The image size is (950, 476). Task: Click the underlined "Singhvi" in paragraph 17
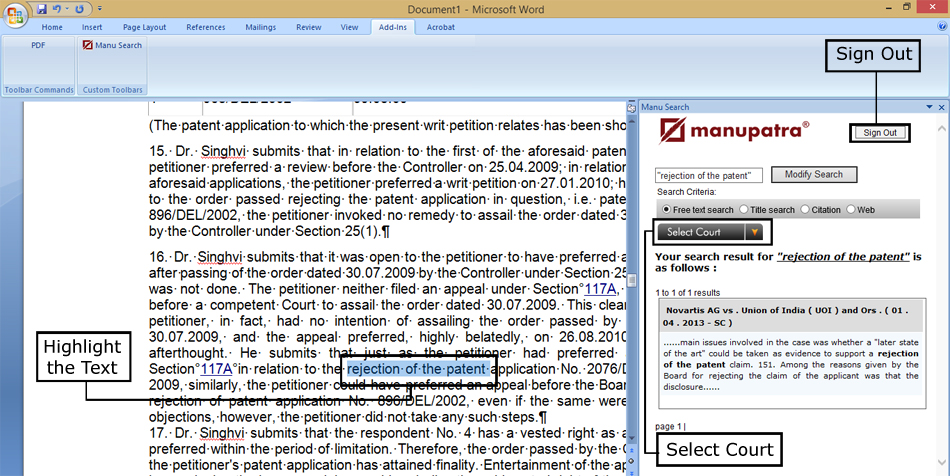(x=221, y=433)
